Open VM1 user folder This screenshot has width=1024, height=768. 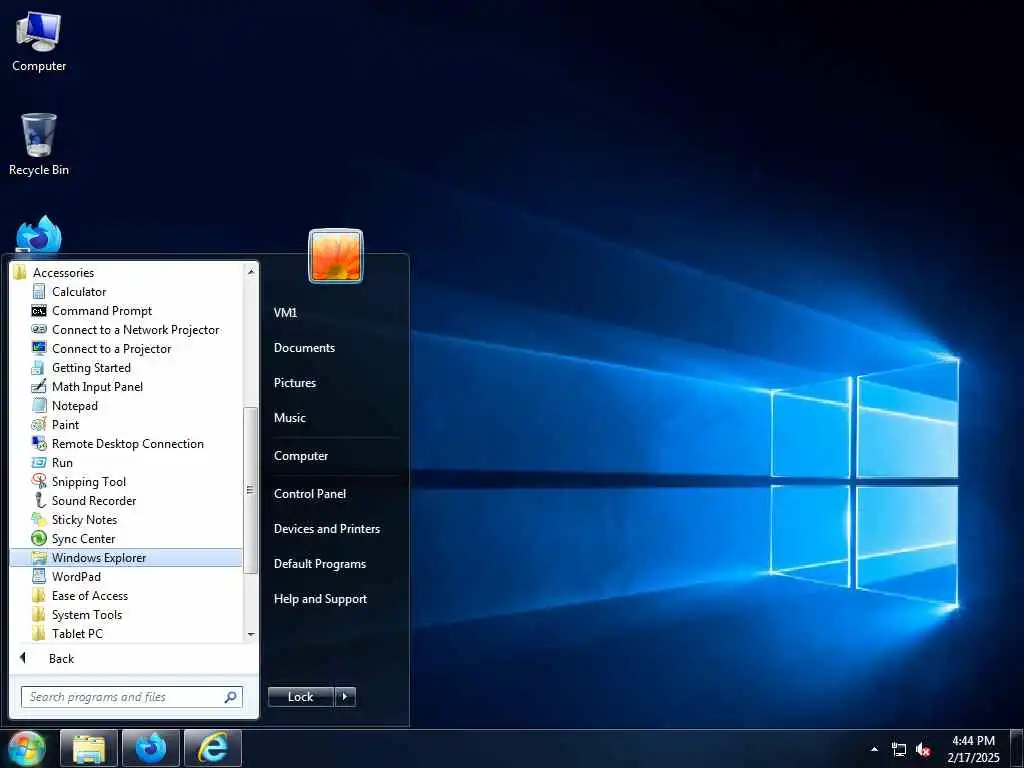coord(285,313)
